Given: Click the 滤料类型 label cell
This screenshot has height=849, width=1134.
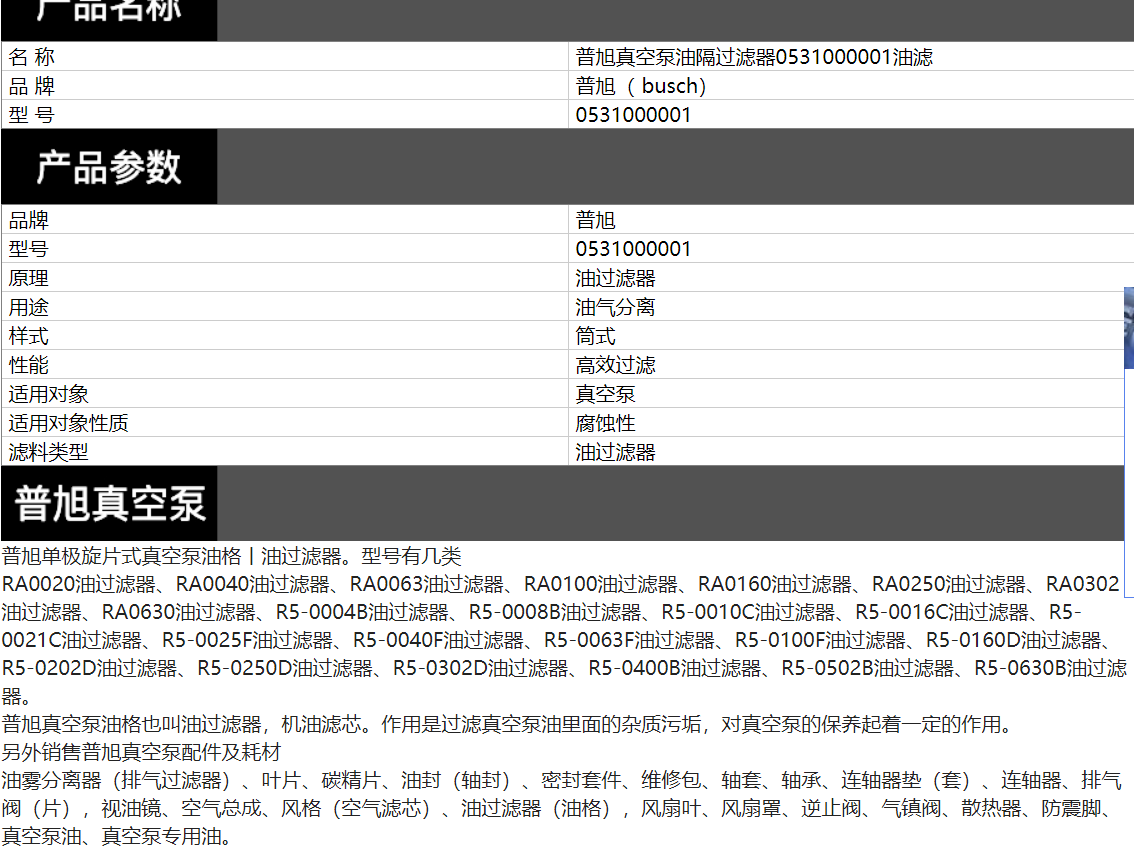Looking at the screenshot, I should (x=285, y=451).
